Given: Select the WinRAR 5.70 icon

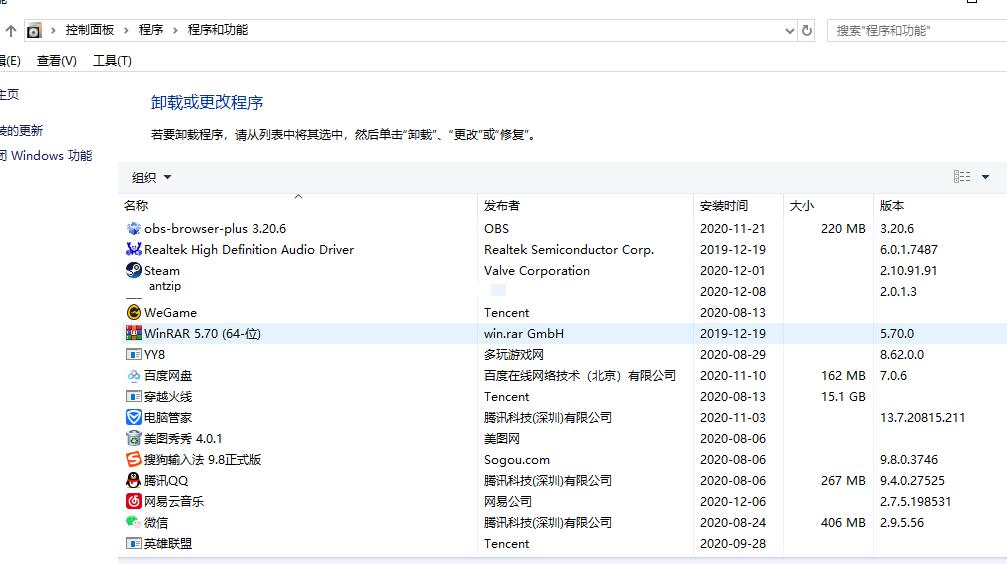Looking at the screenshot, I should [134, 333].
